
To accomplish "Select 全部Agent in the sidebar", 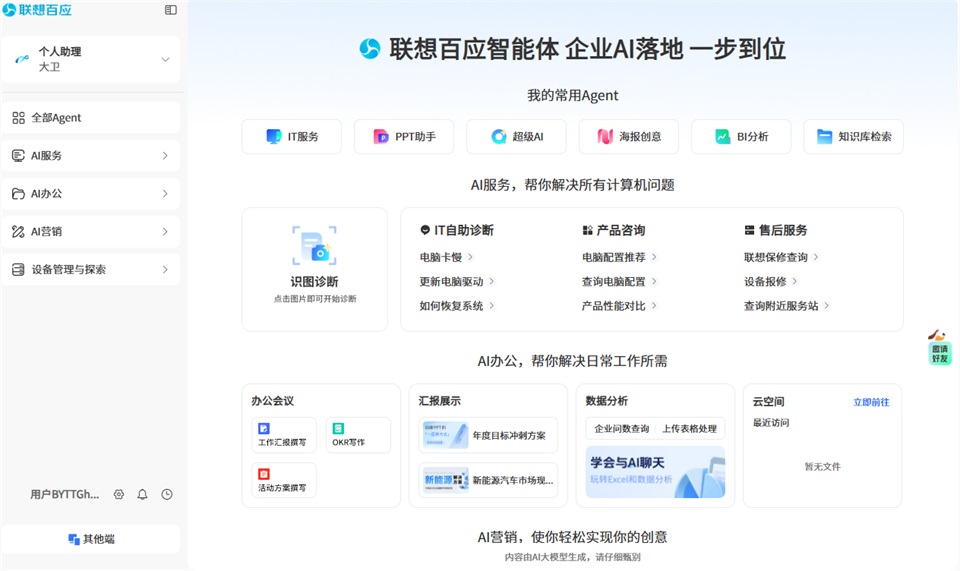I will pos(91,118).
